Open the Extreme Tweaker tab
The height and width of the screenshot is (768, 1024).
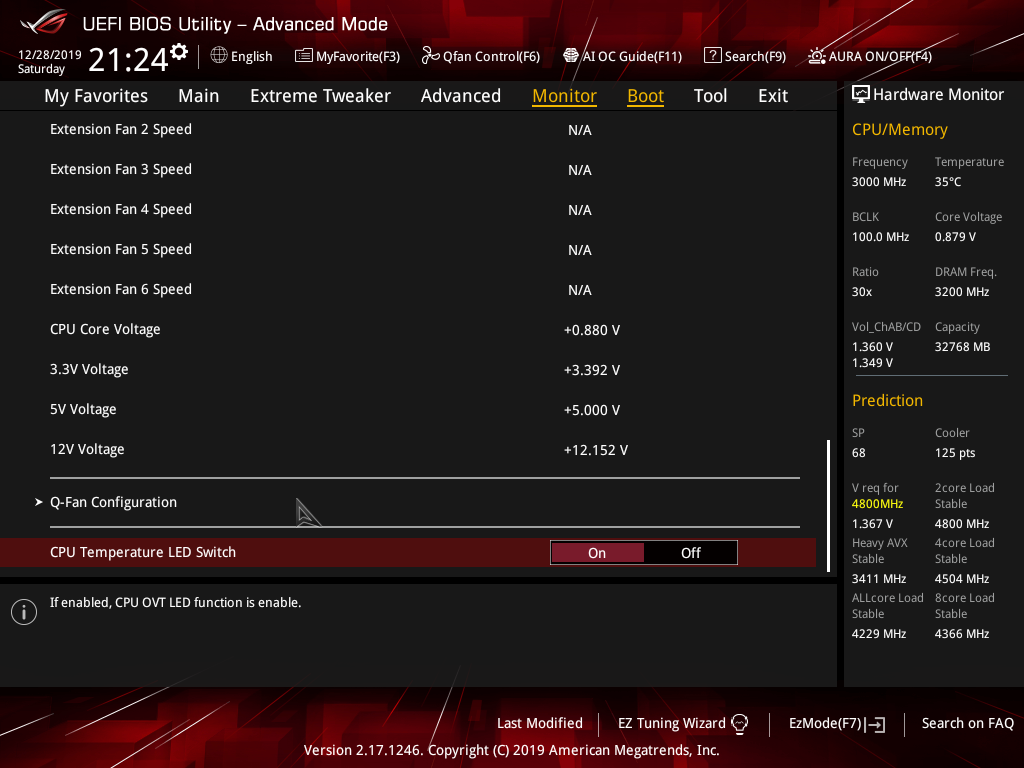pyautogui.click(x=320, y=96)
